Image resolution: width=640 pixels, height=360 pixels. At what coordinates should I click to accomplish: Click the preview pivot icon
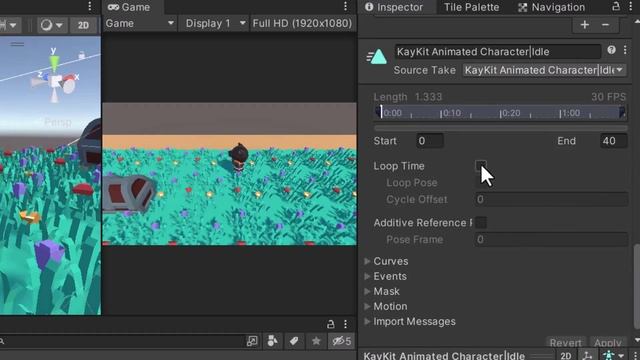pyautogui.click(x=587, y=356)
